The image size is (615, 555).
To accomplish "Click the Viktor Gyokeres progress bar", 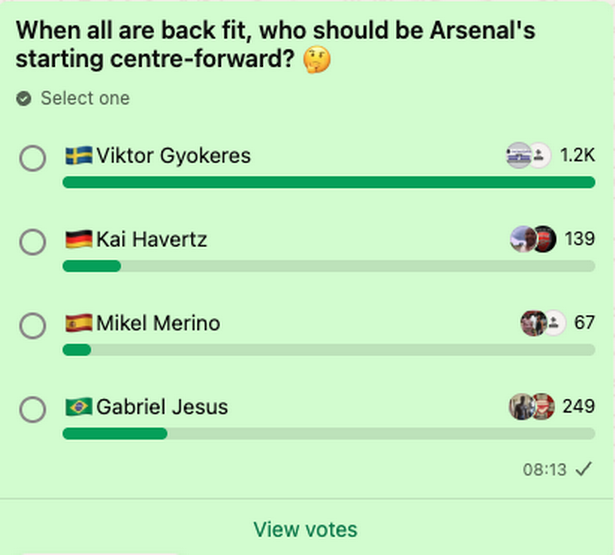I will pyautogui.click(x=328, y=183).
